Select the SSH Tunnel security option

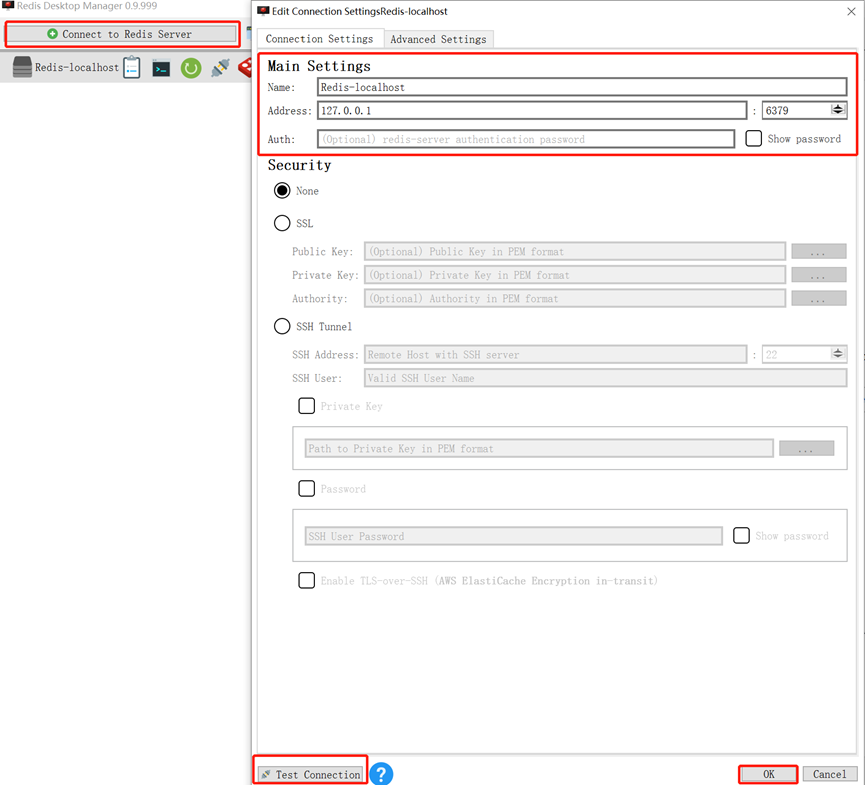pyautogui.click(x=282, y=326)
